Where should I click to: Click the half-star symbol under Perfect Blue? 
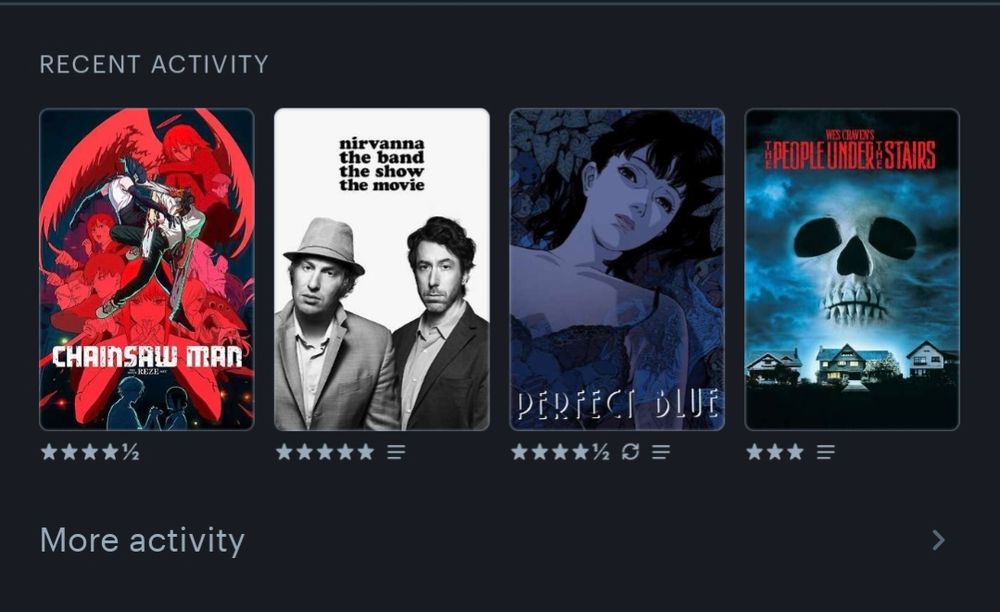pyautogui.click(x=601, y=452)
